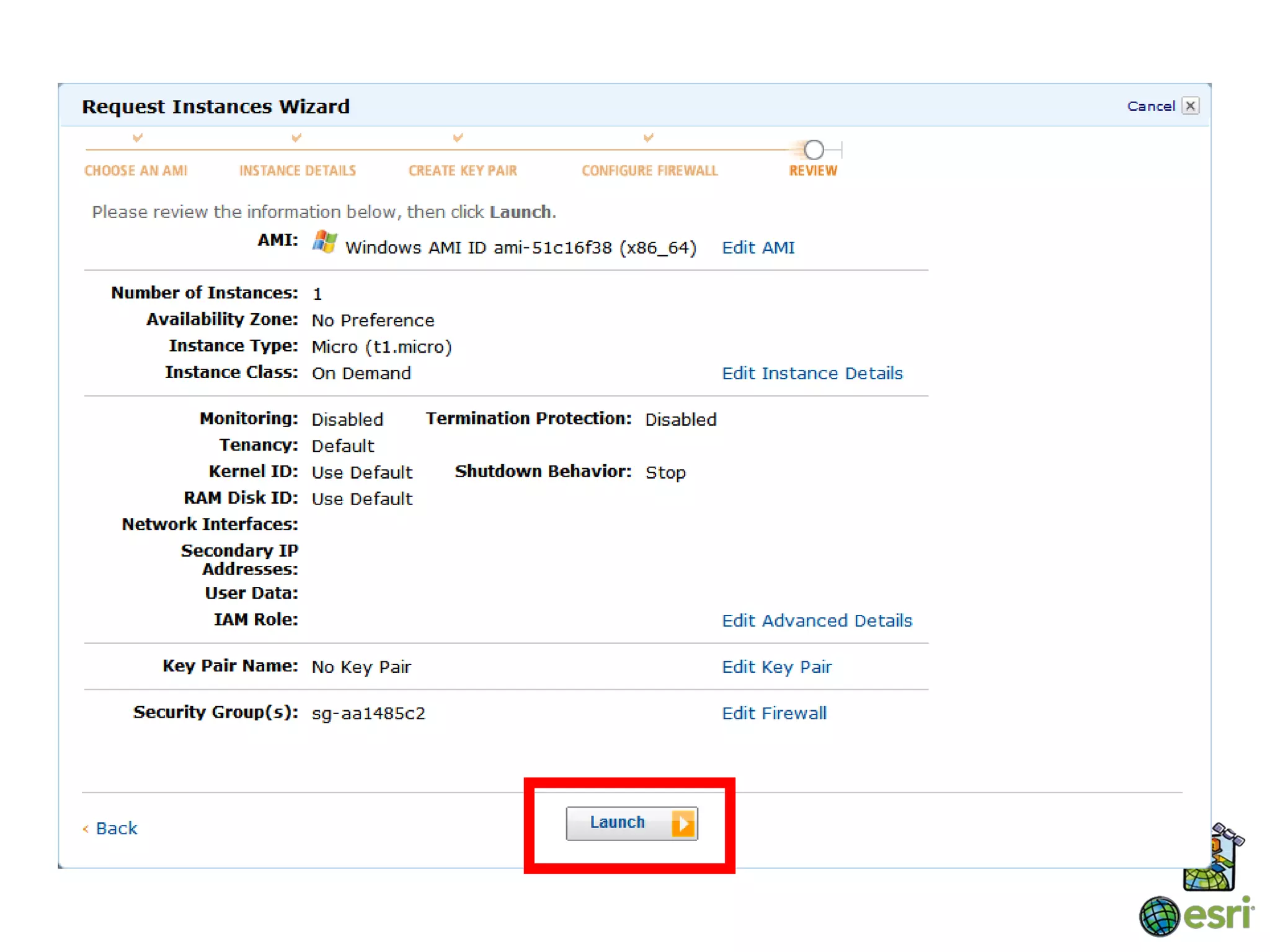Viewport: 1270px width, 952px height.
Task: Click the Review progress circle marker
Action: [x=814, y=149]
